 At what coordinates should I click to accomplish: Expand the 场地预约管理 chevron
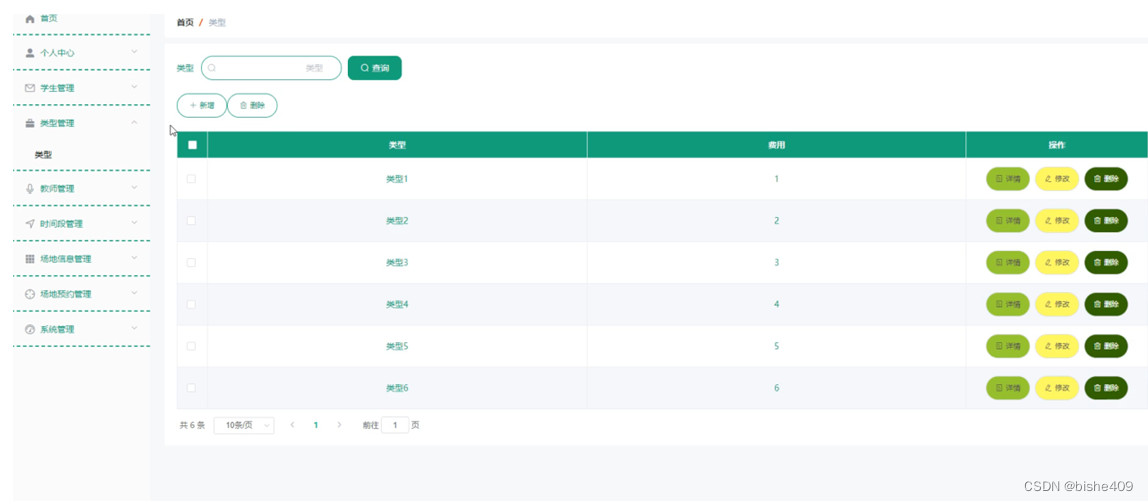pos(134,293)
